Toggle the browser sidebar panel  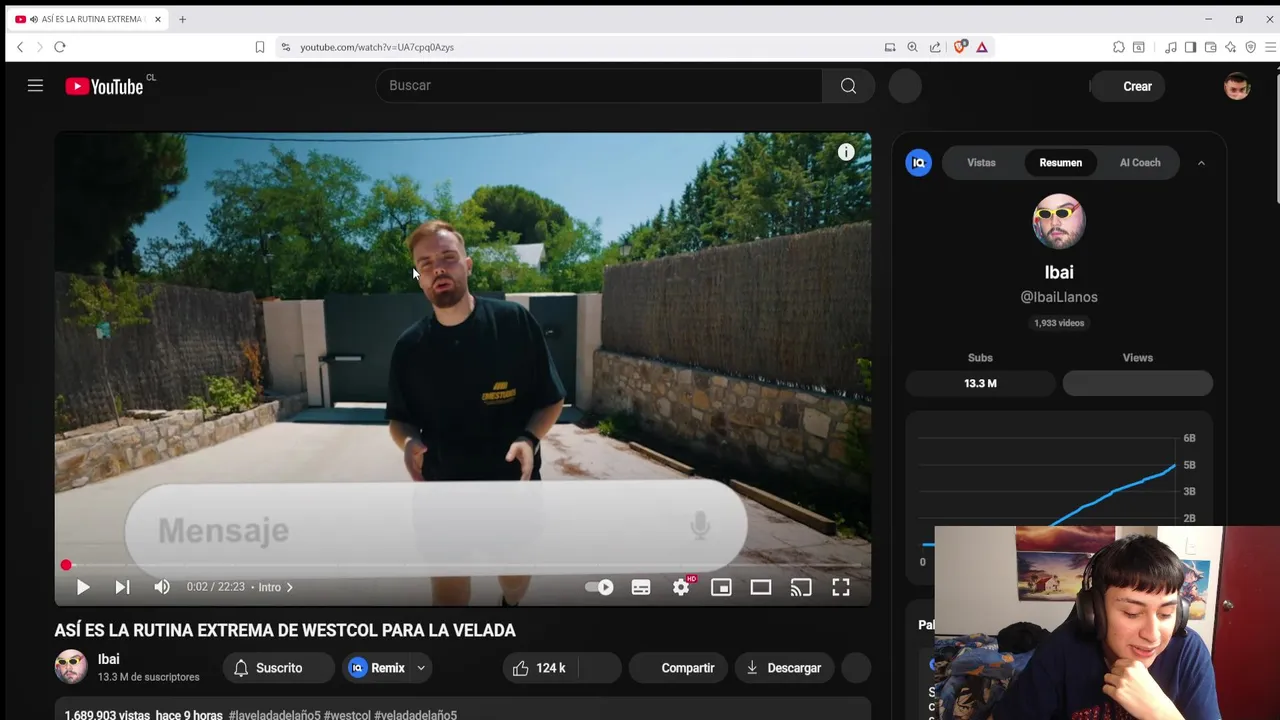[x=1190, y=47]
